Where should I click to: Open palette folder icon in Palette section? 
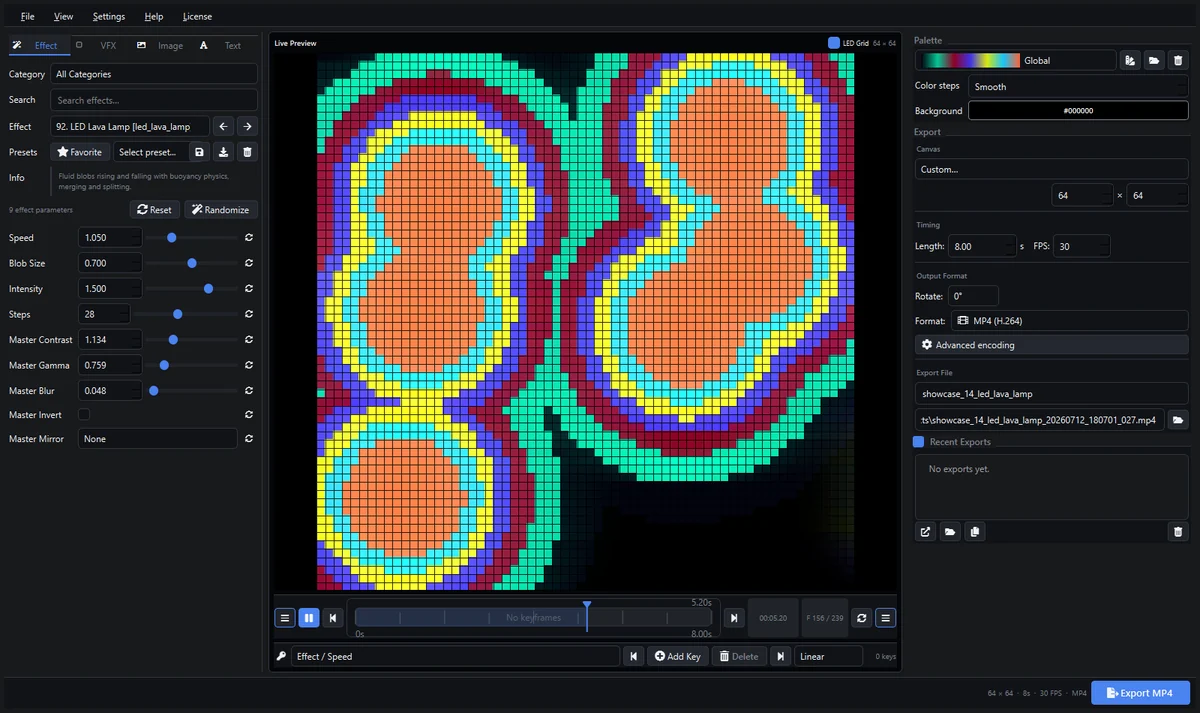(1154, 60)
